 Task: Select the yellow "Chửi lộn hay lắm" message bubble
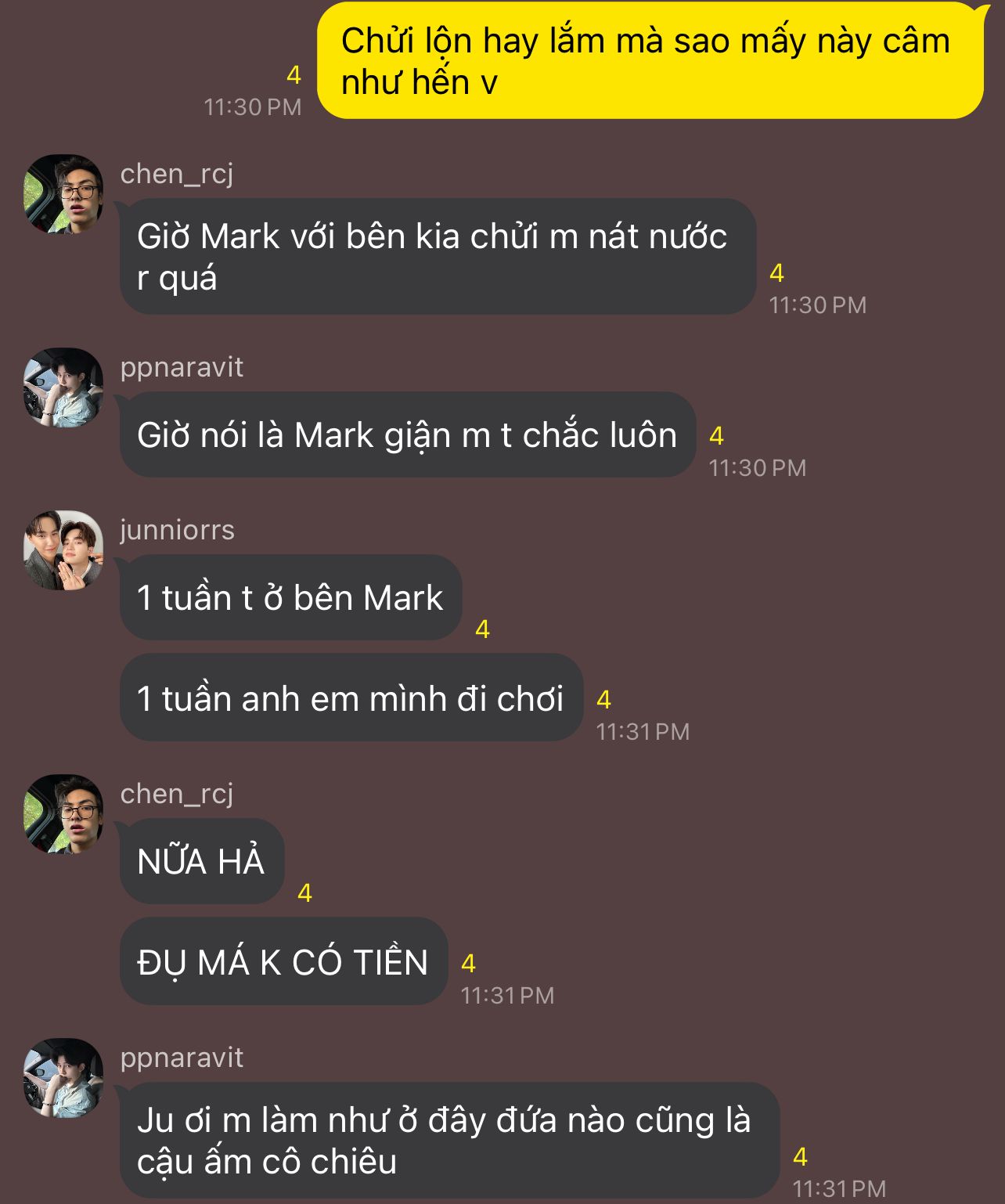(650, 60)
